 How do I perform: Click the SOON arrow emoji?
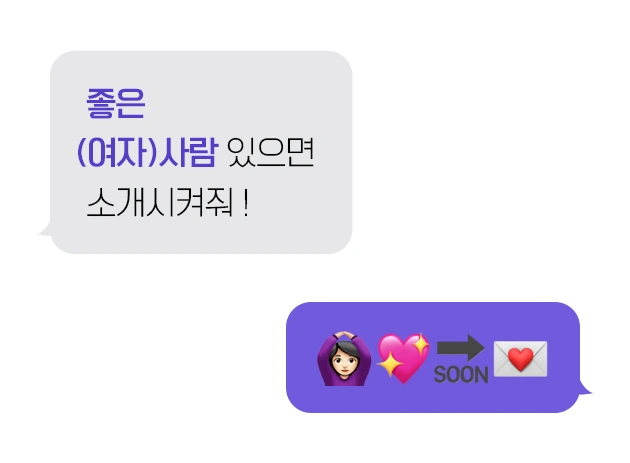click(x=461, y=359)
